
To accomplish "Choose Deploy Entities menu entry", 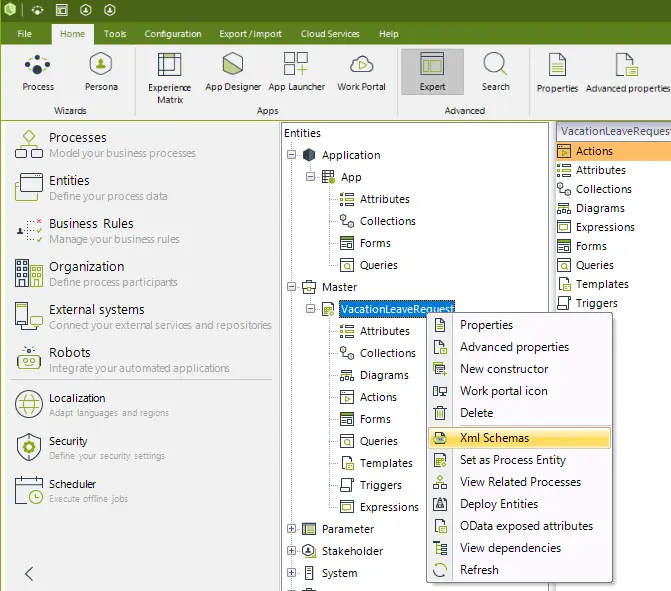I will tap(519, 504).
